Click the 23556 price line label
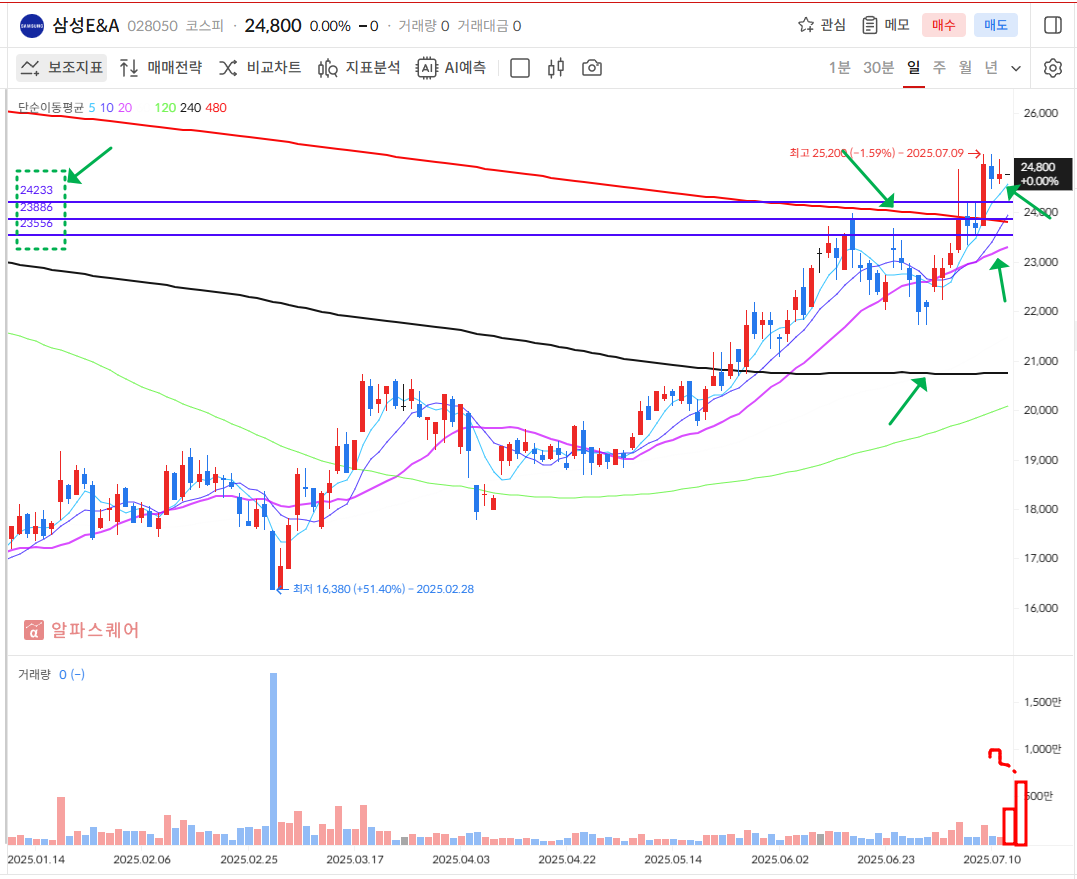1077x879 pixels. (x=36, y=223)
